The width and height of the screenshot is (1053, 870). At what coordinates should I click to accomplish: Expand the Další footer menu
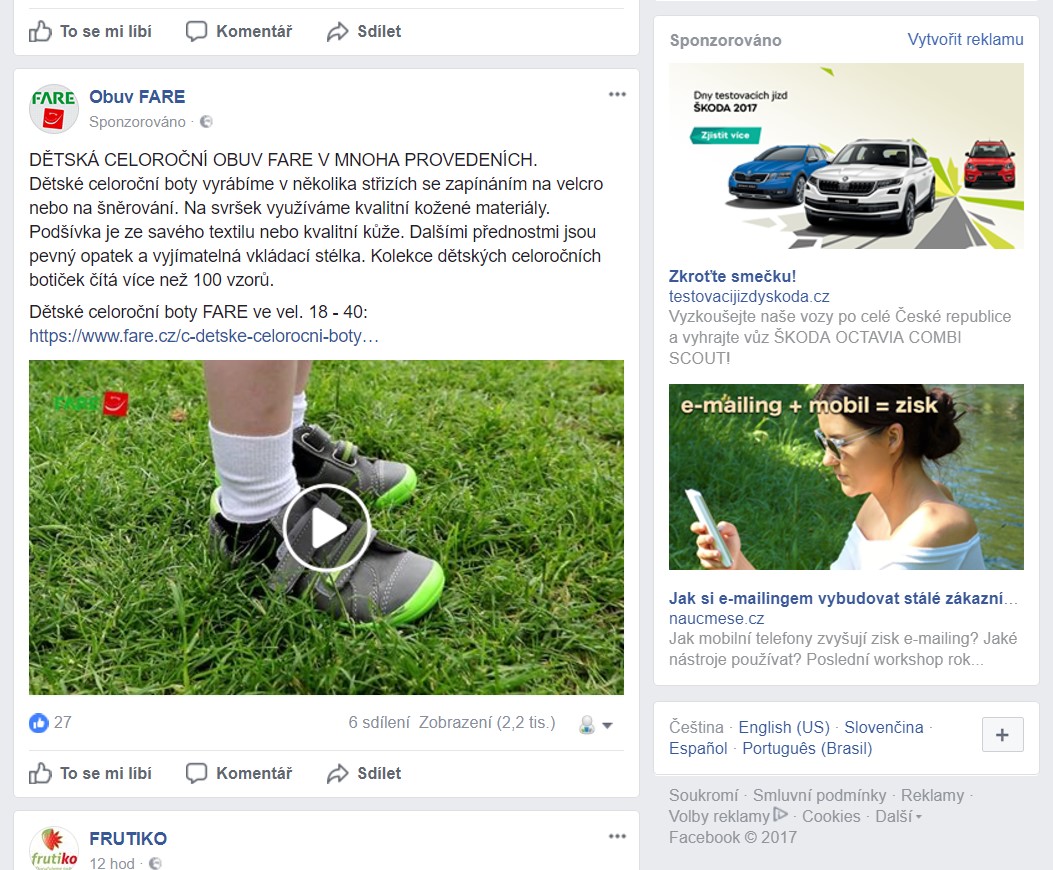pyautogui.click(x=898, y=816)
